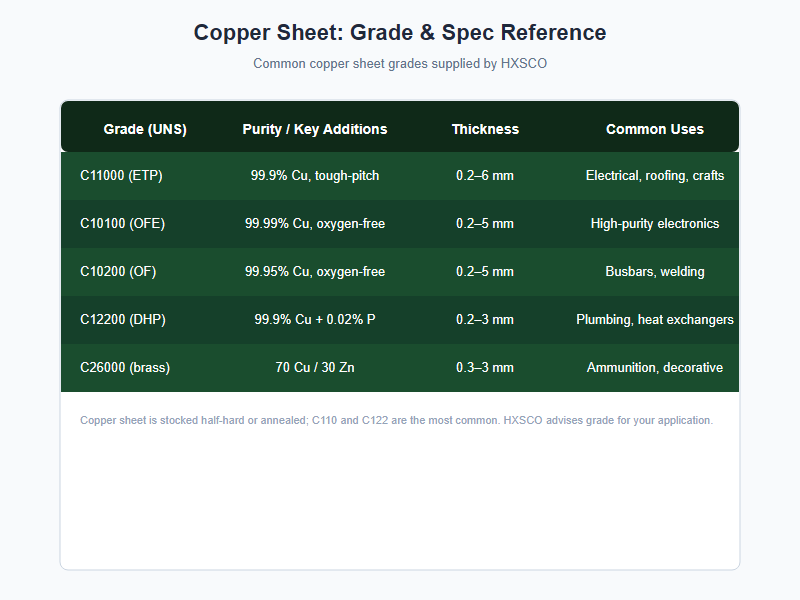
Task: Click the '99.9% Cu + 0.02% P' cell
Action: point(315,319)
